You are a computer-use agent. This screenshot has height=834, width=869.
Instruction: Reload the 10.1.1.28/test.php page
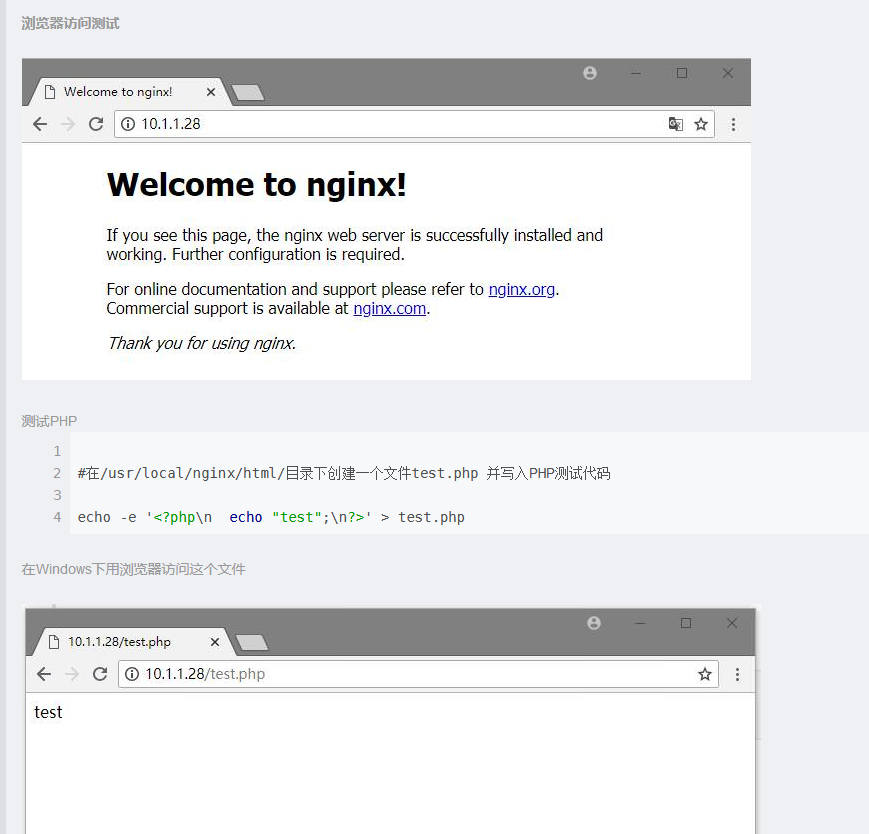[100, 674]
